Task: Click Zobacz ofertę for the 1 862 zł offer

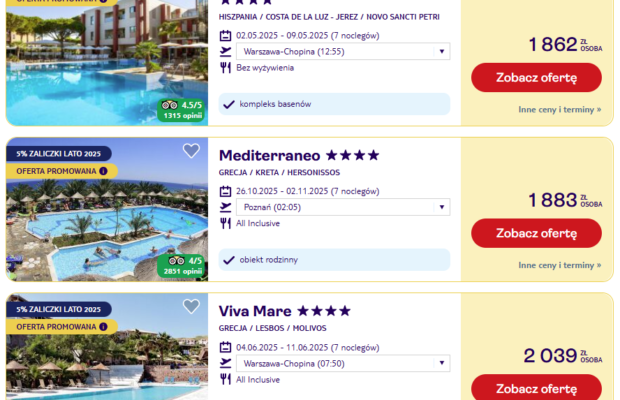Action: tap(536, 77)
